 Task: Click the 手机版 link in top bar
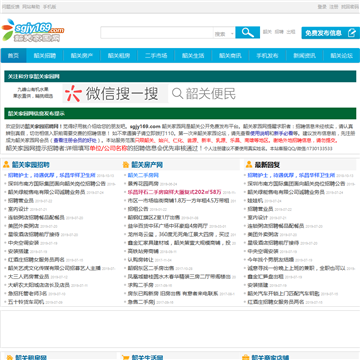tap(49, 7)
